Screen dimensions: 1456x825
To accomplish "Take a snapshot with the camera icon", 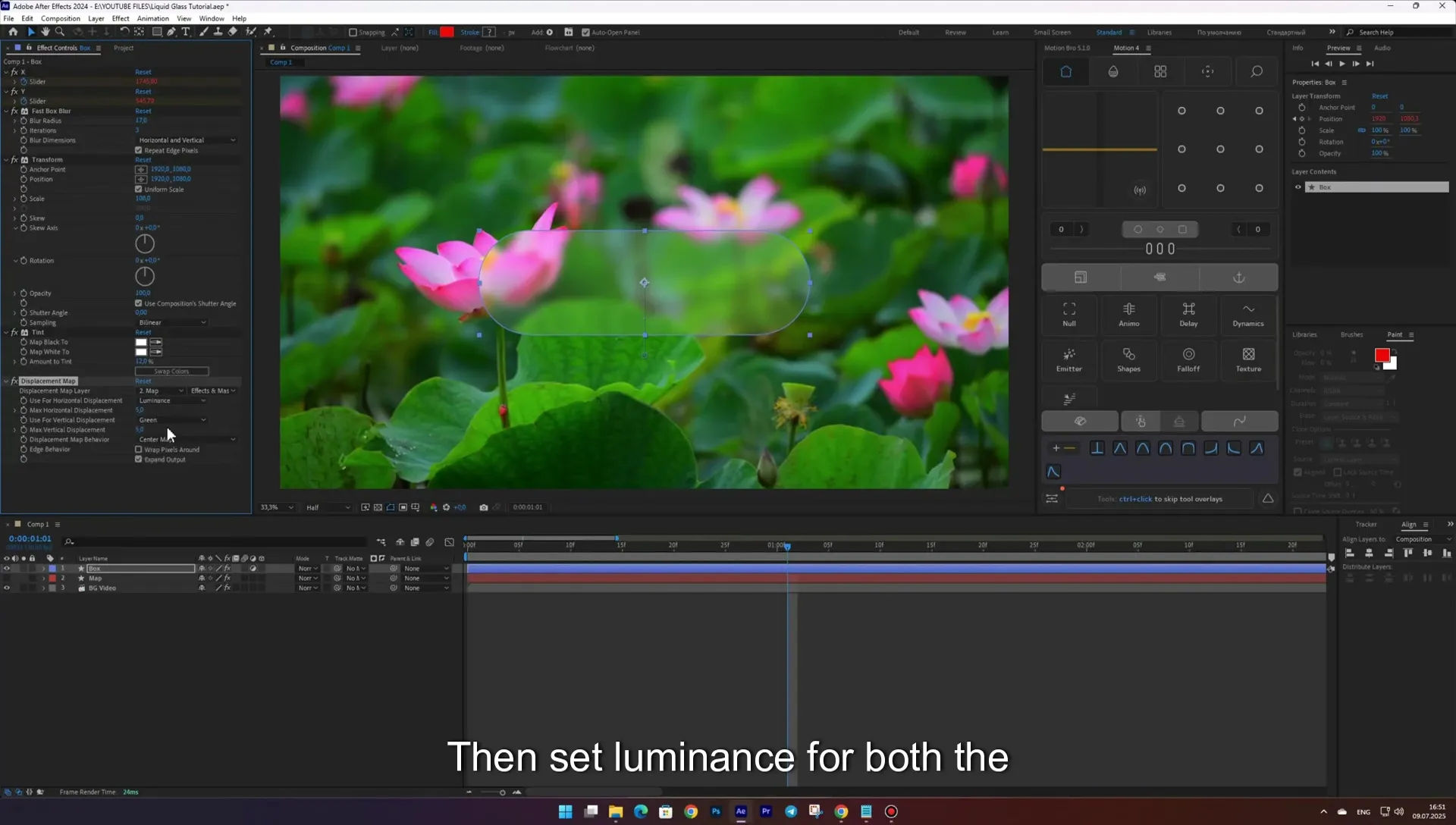I will (x=483, y=507).
